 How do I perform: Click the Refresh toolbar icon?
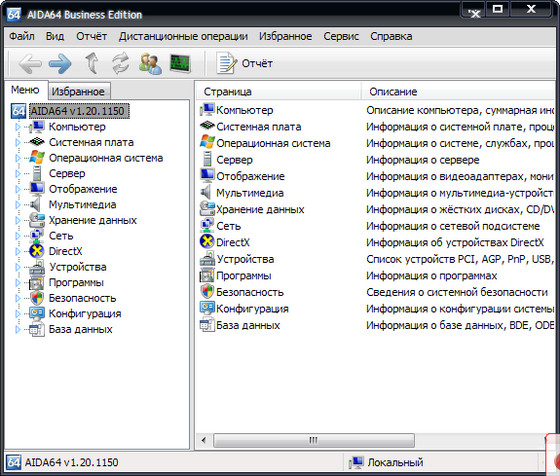pyautogui.click(x=120, y=63)
